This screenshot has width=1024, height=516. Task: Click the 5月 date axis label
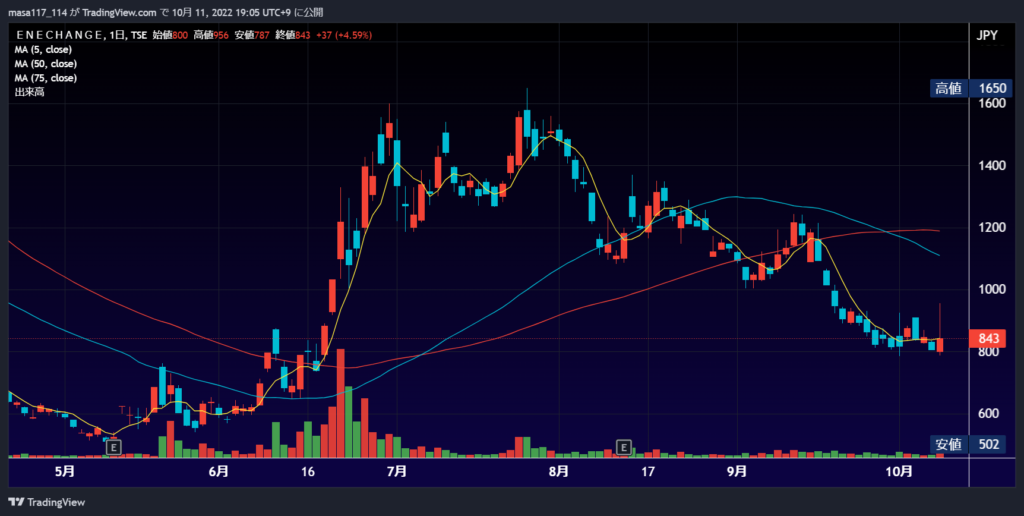coord(65,472)
